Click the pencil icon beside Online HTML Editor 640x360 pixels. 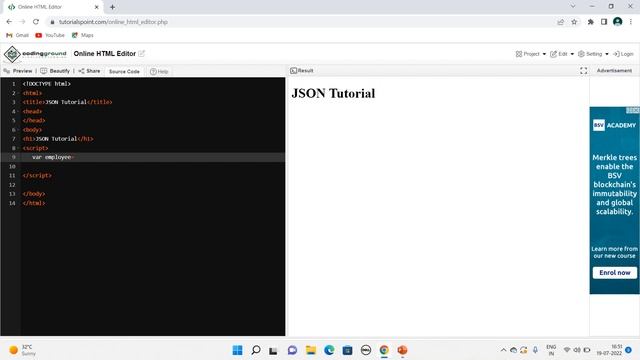click(142, 53)
